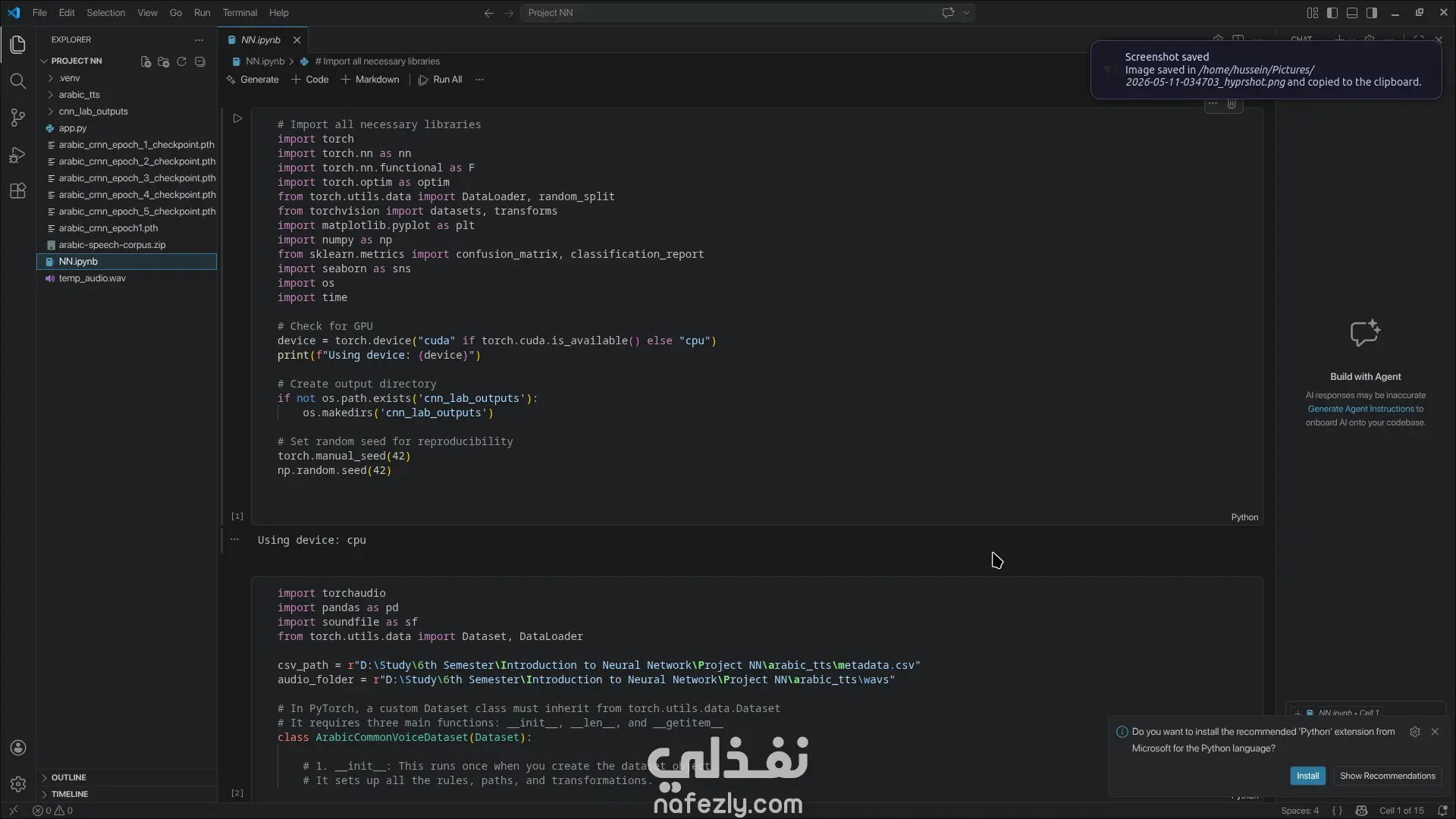Open the Selection menu
Screen dimensions: 1456x819
105,13
